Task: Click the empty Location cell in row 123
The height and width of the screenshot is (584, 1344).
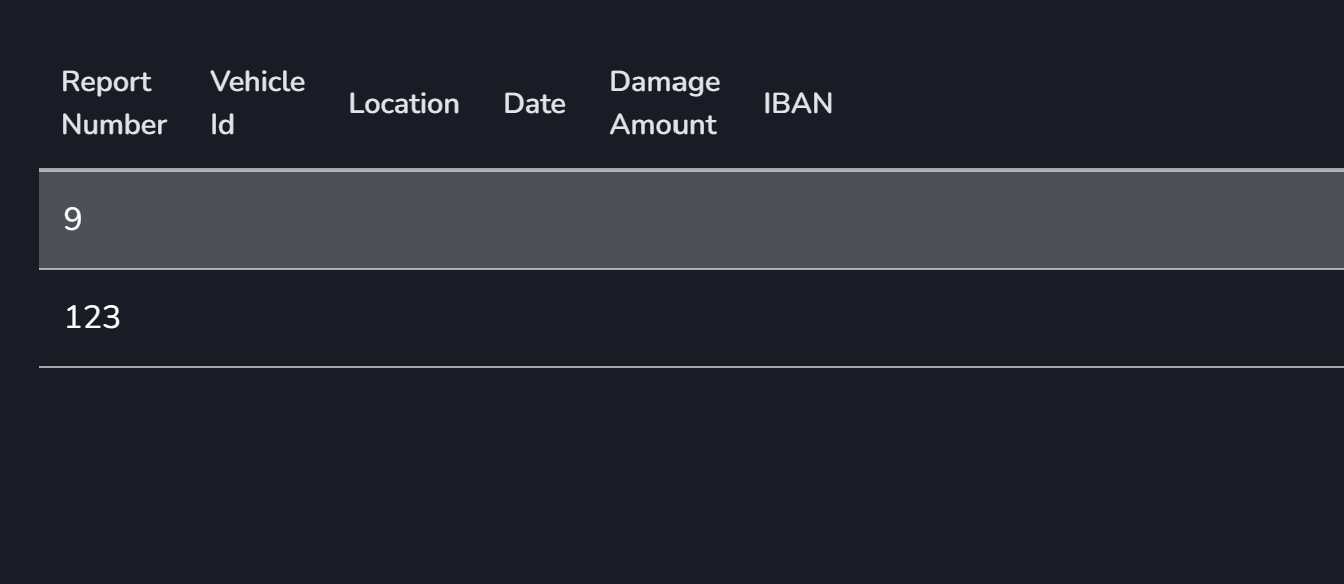Action: 404,318
